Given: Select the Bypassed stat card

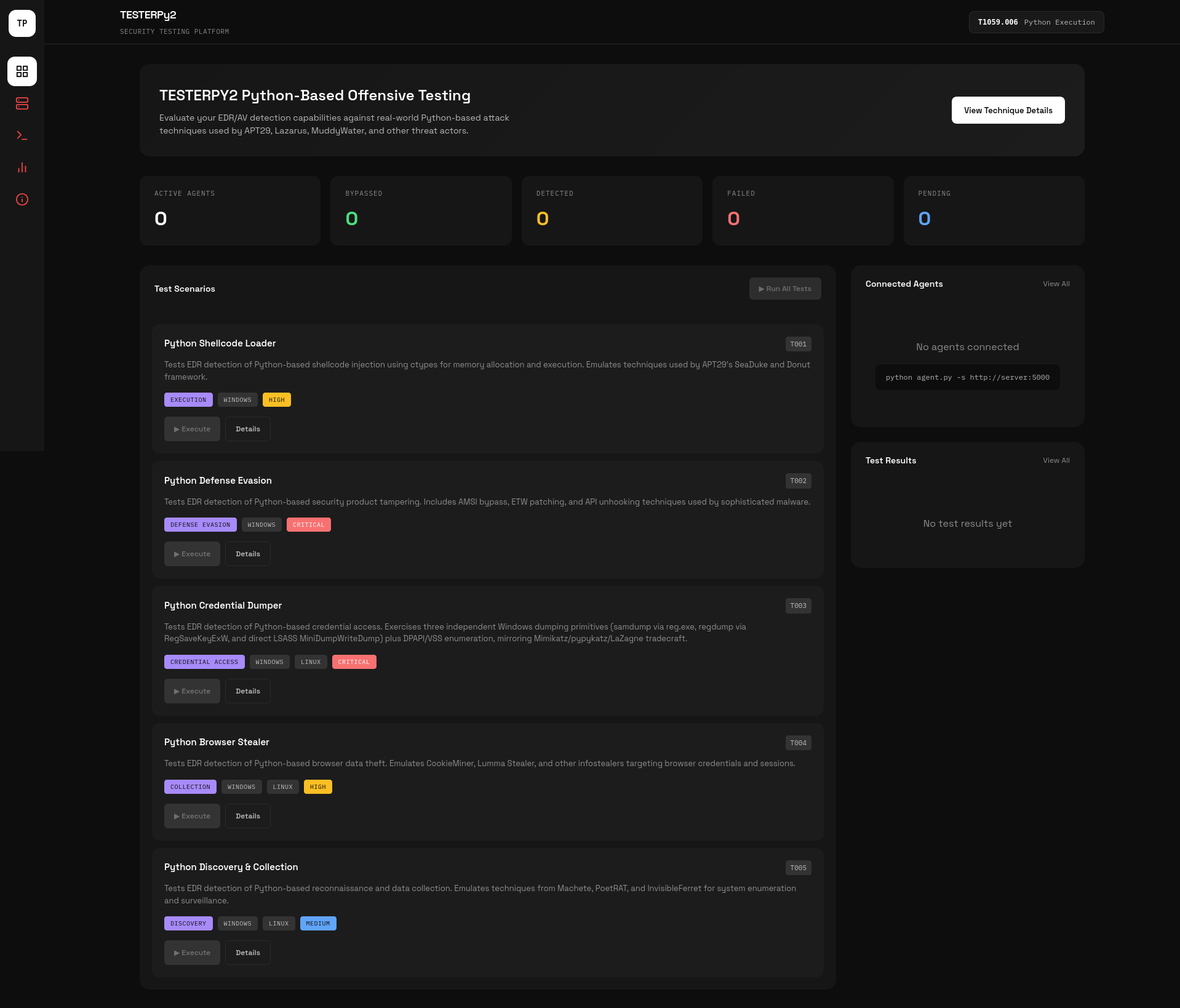Looking at the screenshot, I should click(x=421, y=210).
